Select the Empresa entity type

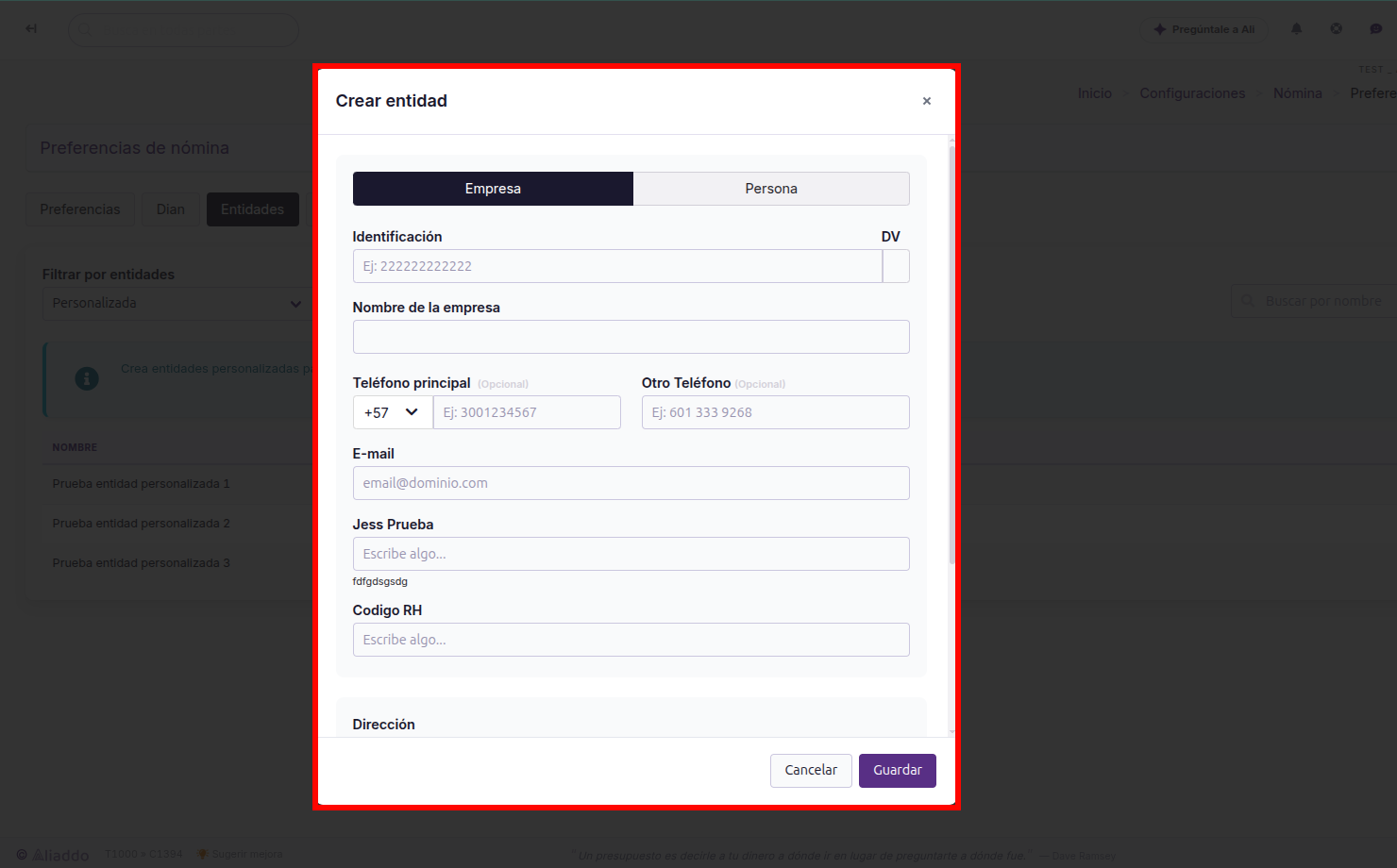pos(493,189)
